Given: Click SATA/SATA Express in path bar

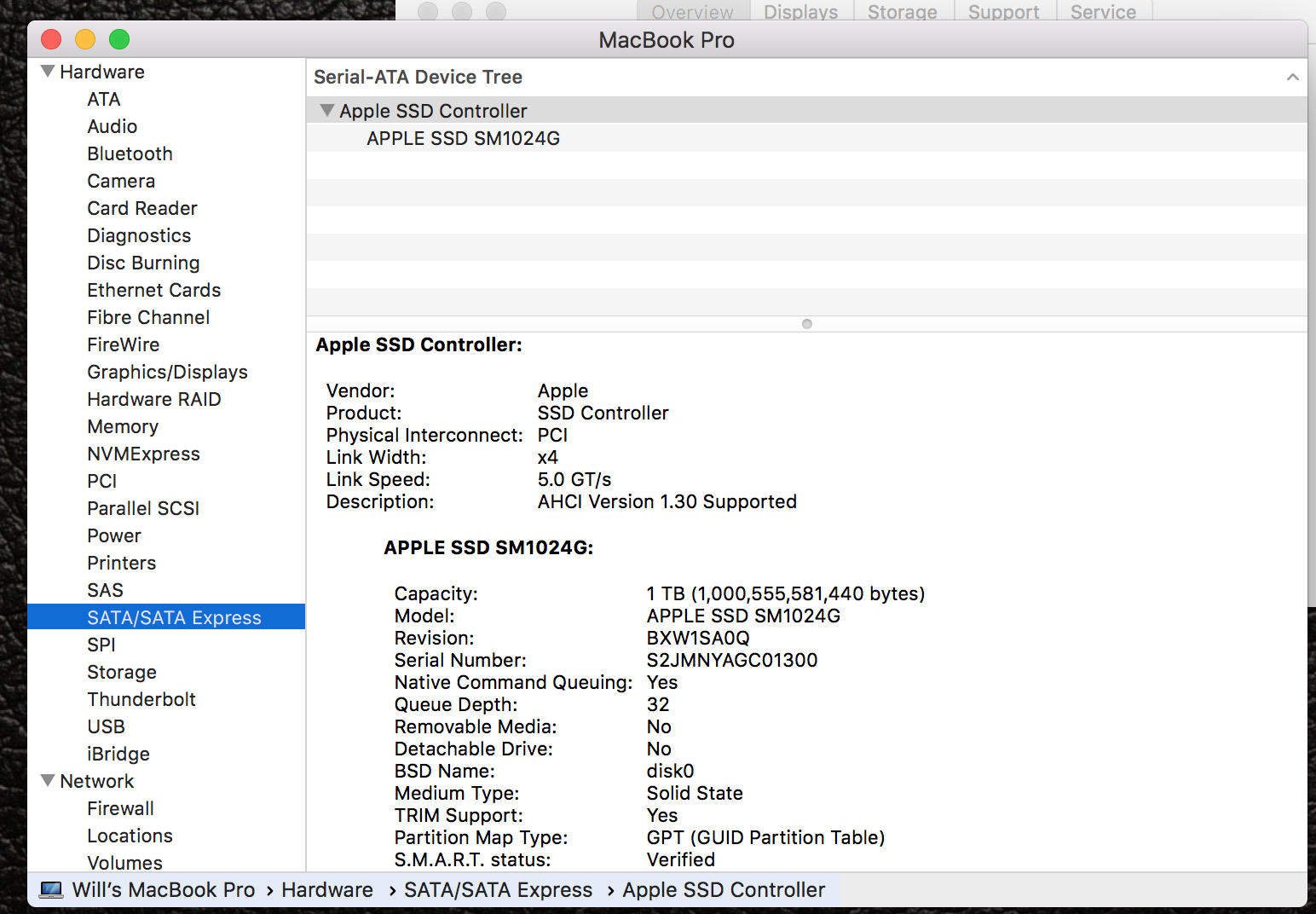Looking at the screenshot, I should click(499, 890).
